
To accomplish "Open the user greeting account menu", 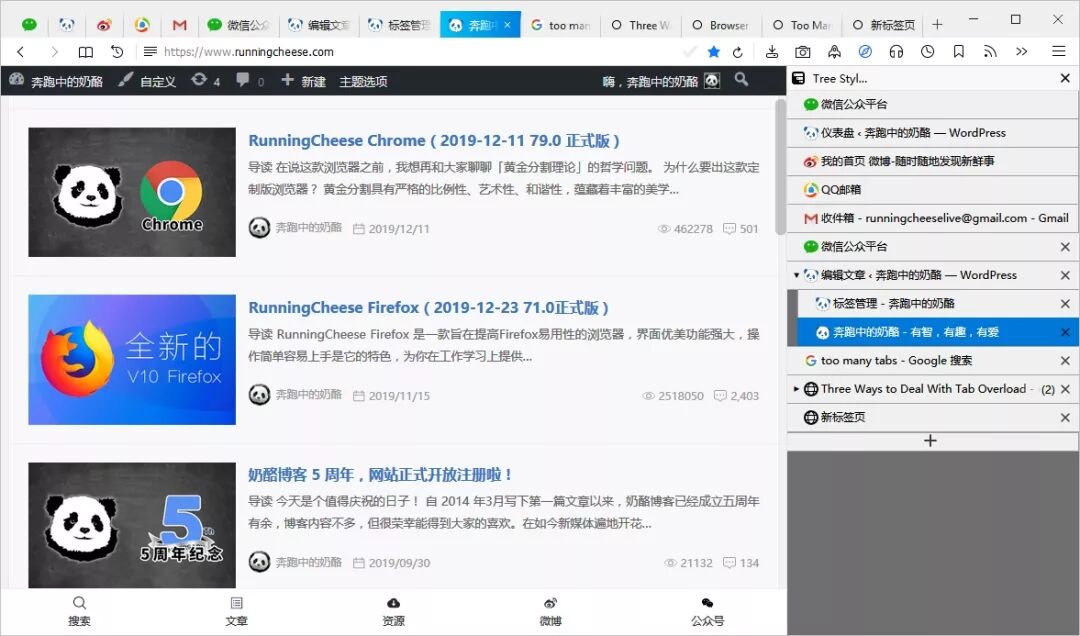I will [661, 81].
